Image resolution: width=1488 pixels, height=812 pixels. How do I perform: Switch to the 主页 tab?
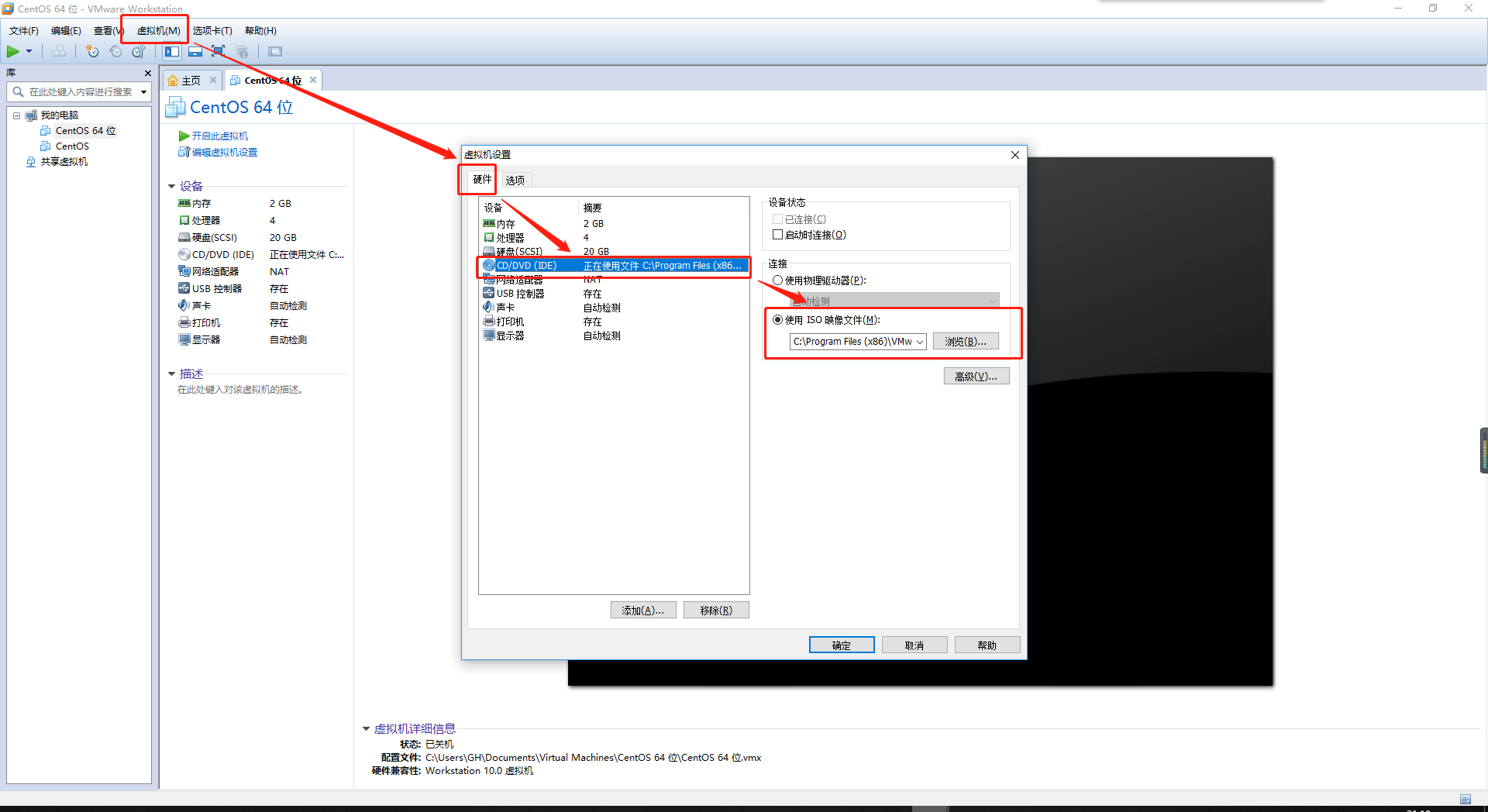[191, 81]
